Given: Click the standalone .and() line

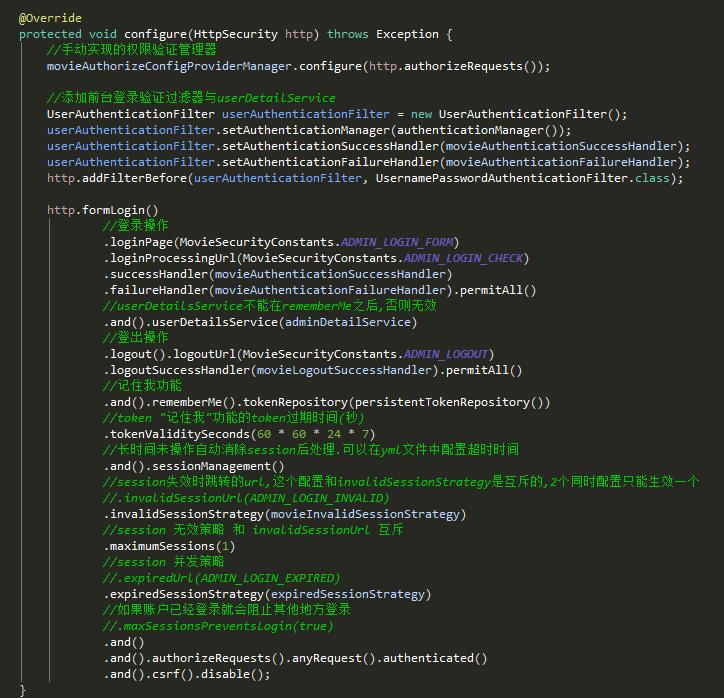Looking at the screenshot, I should [124, 642].
